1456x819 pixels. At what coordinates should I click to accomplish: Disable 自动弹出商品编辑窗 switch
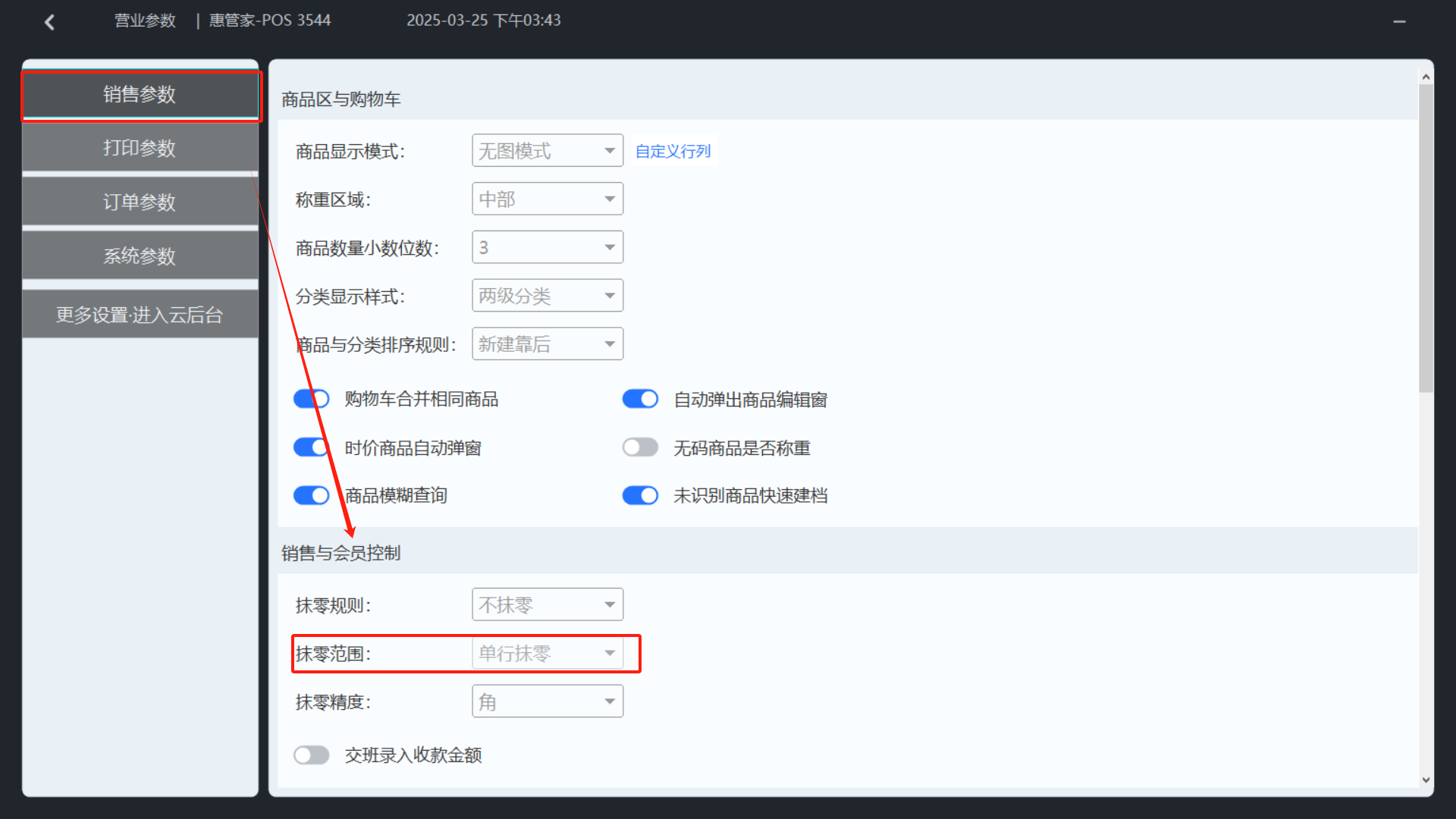pos(640,399)
